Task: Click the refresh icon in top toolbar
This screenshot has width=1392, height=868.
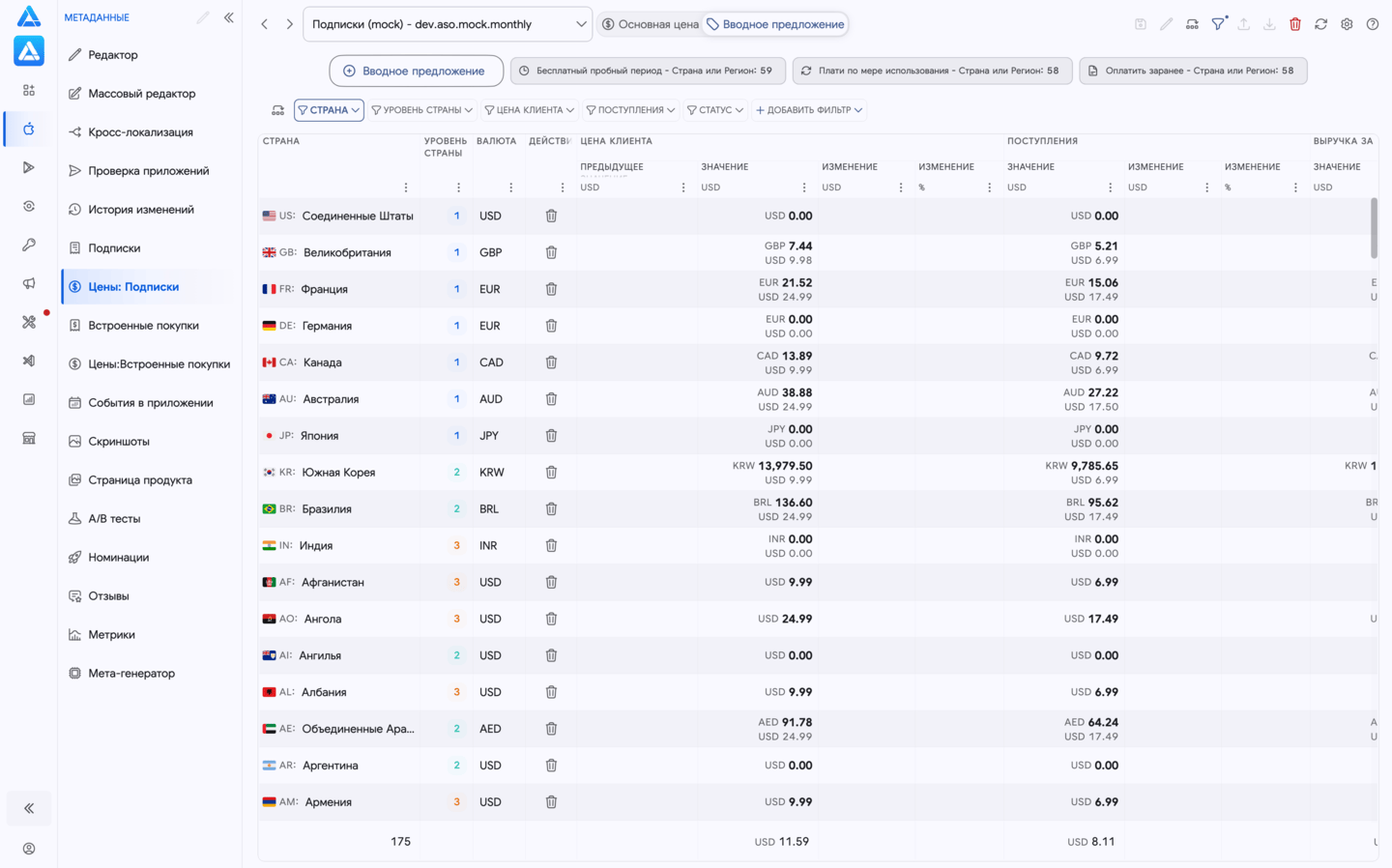Action: click(x=1320, y=24)
